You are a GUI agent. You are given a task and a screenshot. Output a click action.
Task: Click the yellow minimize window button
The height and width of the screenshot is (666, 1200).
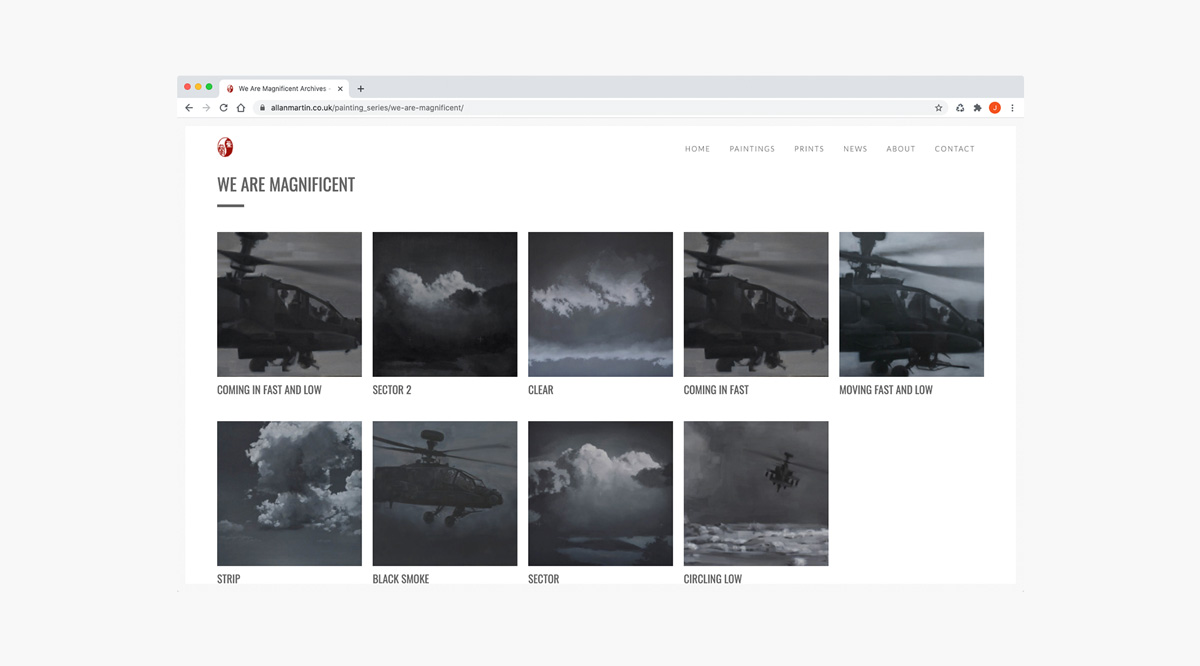pyautogui.click(x=199, y=87)
